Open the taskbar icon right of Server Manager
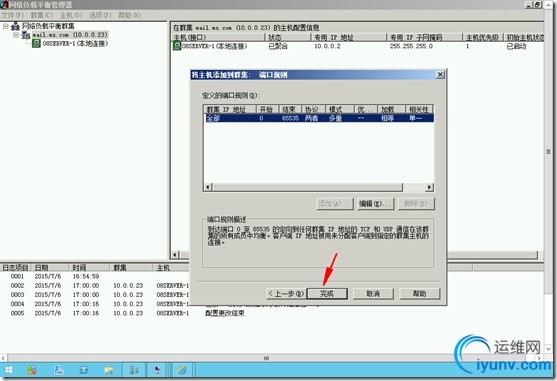Viewport: 557px width, 381px height. (x=58, y=370)
